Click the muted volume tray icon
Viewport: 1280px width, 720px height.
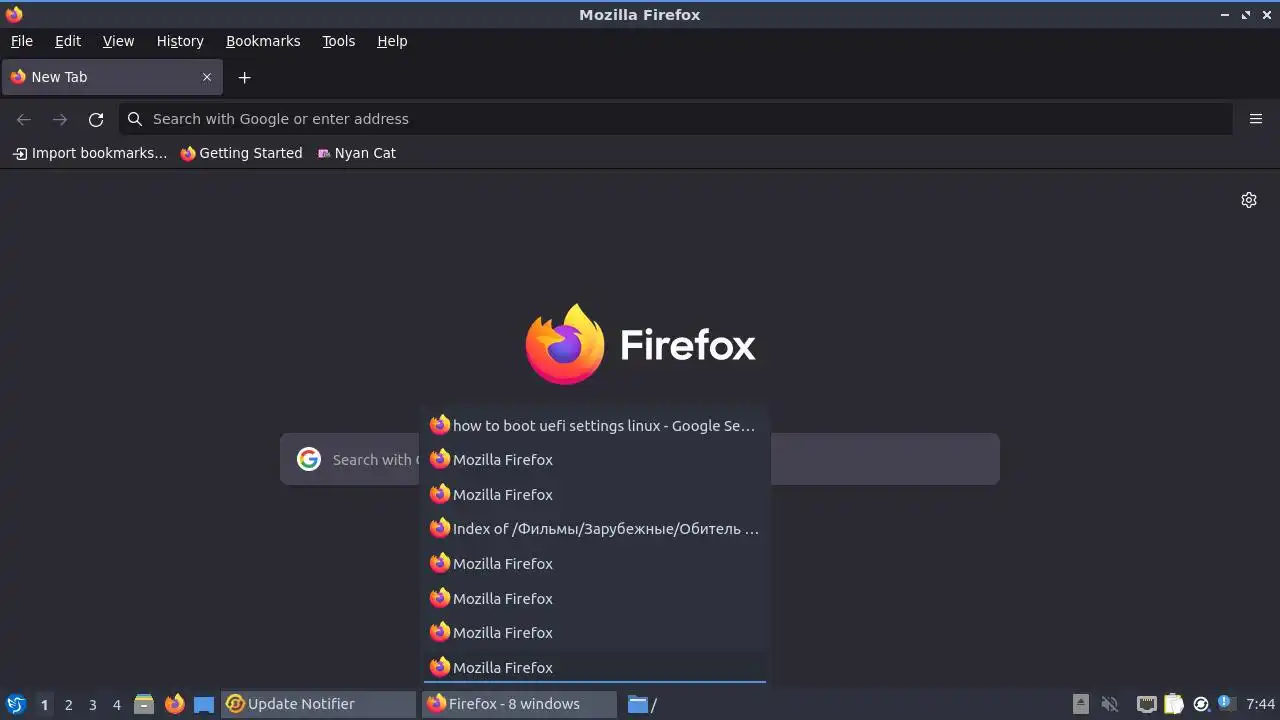(1110, 704)
